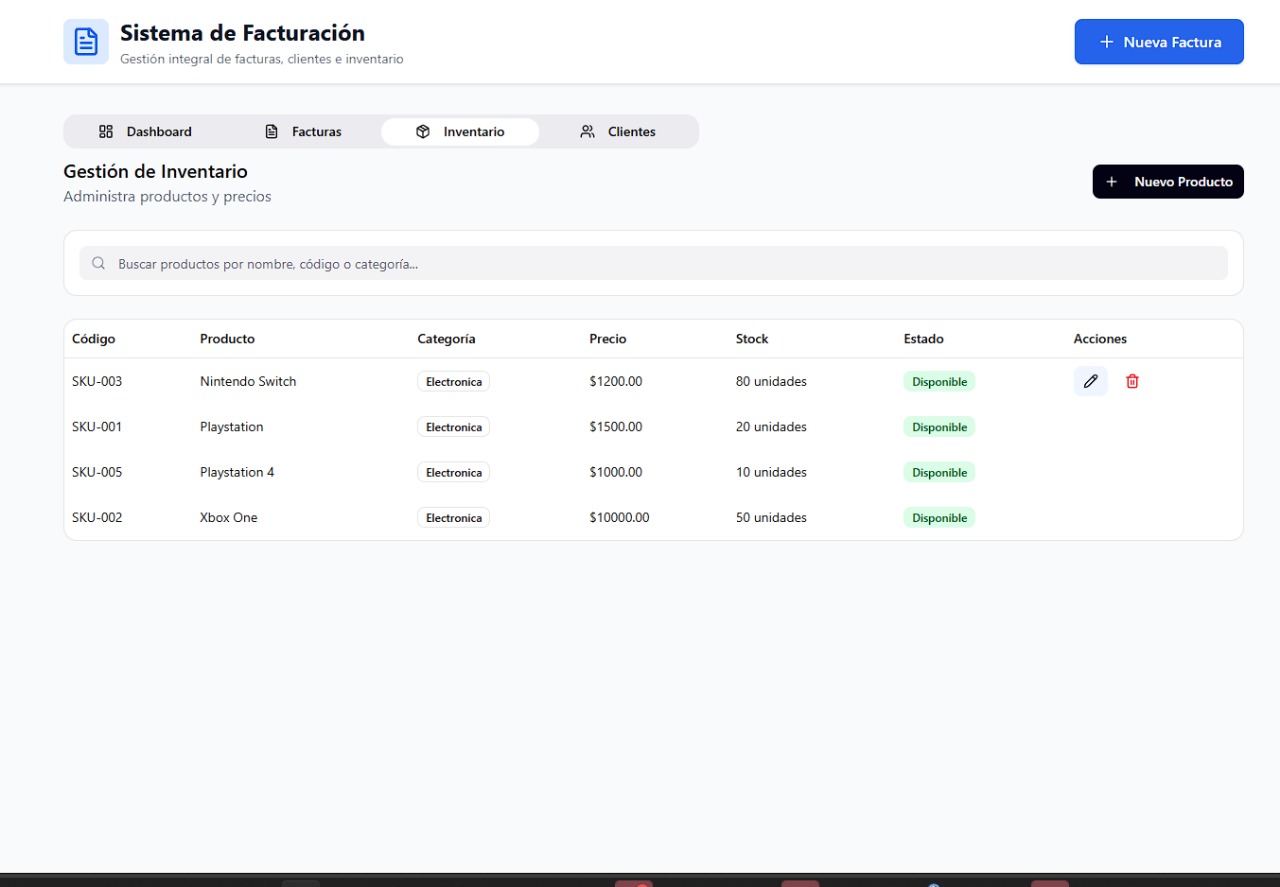Image resolution: width=1280 pixels, height=887 pixels.
Task: Click the Xbox One price $10000.00
Action: coord(619,518)
